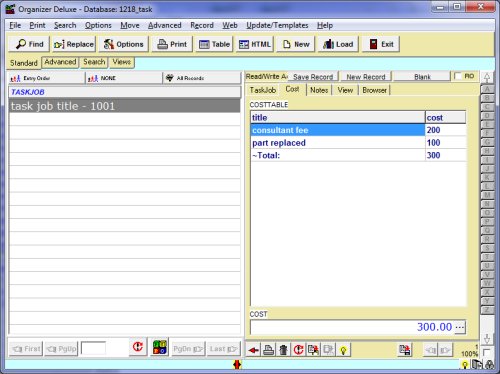500x374 pixels.
Task: Click the next field hand icon
Action: click(x=445, y=350)
